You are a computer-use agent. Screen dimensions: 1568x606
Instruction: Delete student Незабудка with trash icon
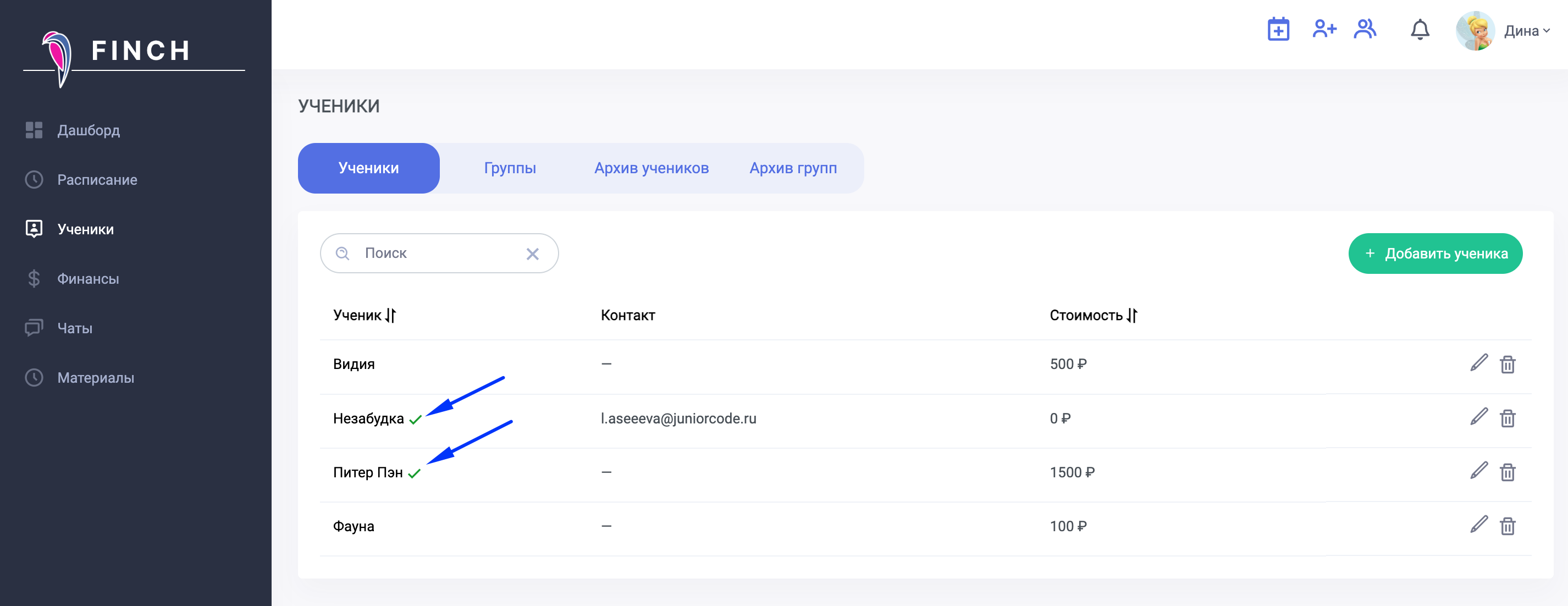[1507, 418]
